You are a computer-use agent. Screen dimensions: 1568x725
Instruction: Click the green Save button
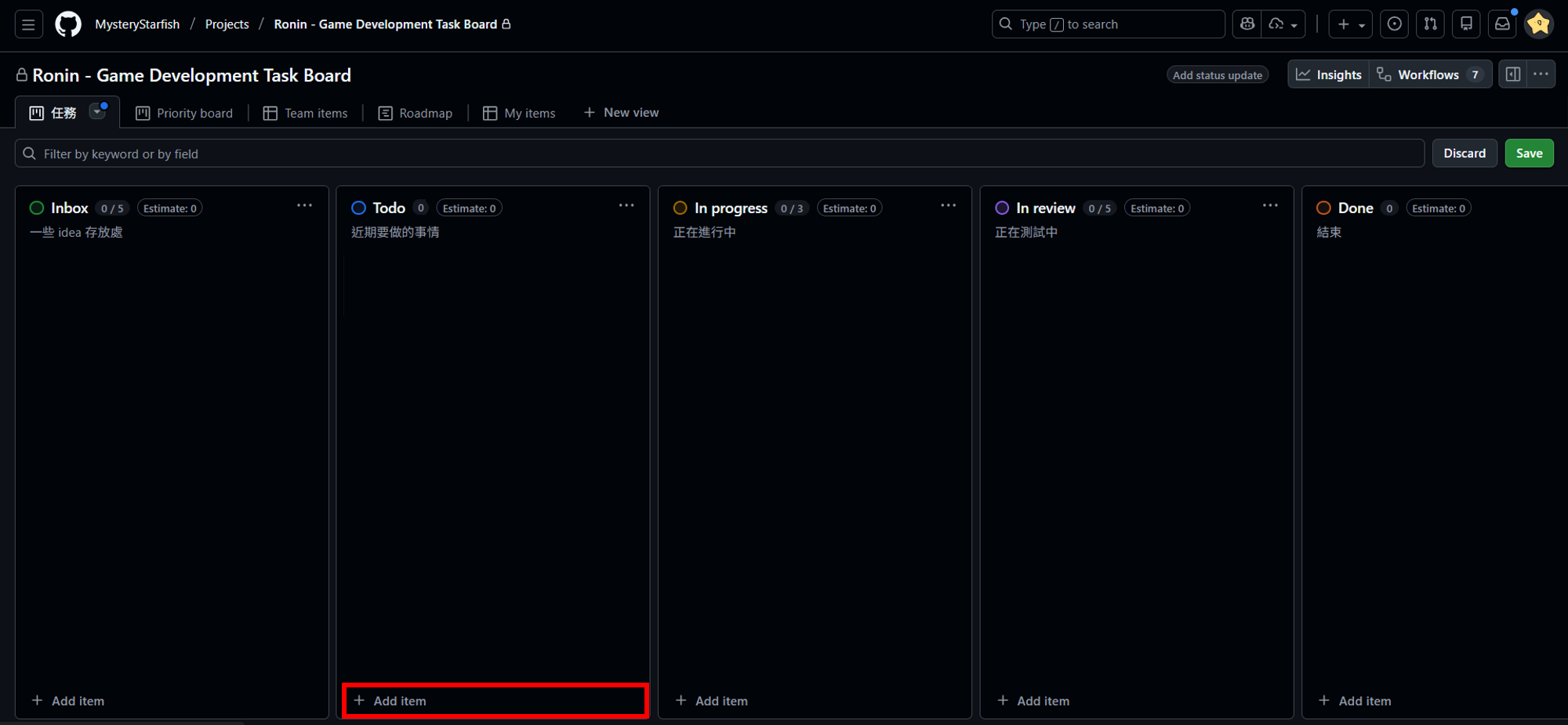[x=1528, y=154]
